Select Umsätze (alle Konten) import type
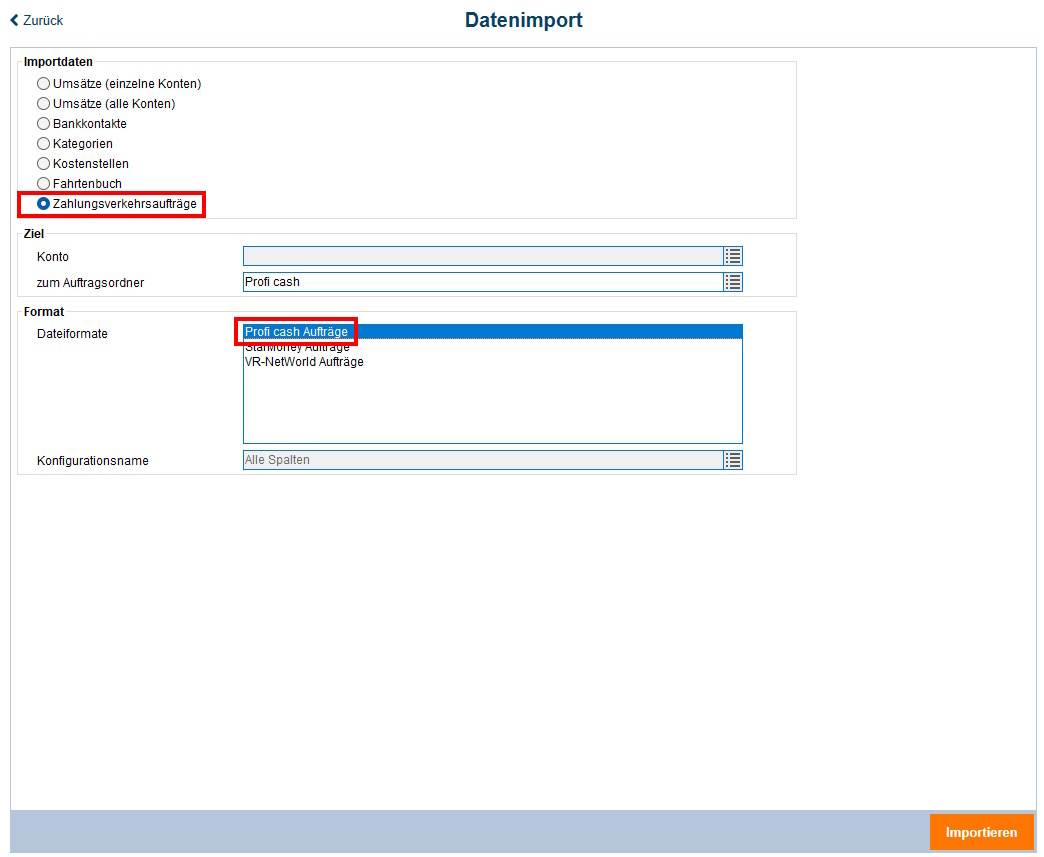 click(x=43, y=103)
